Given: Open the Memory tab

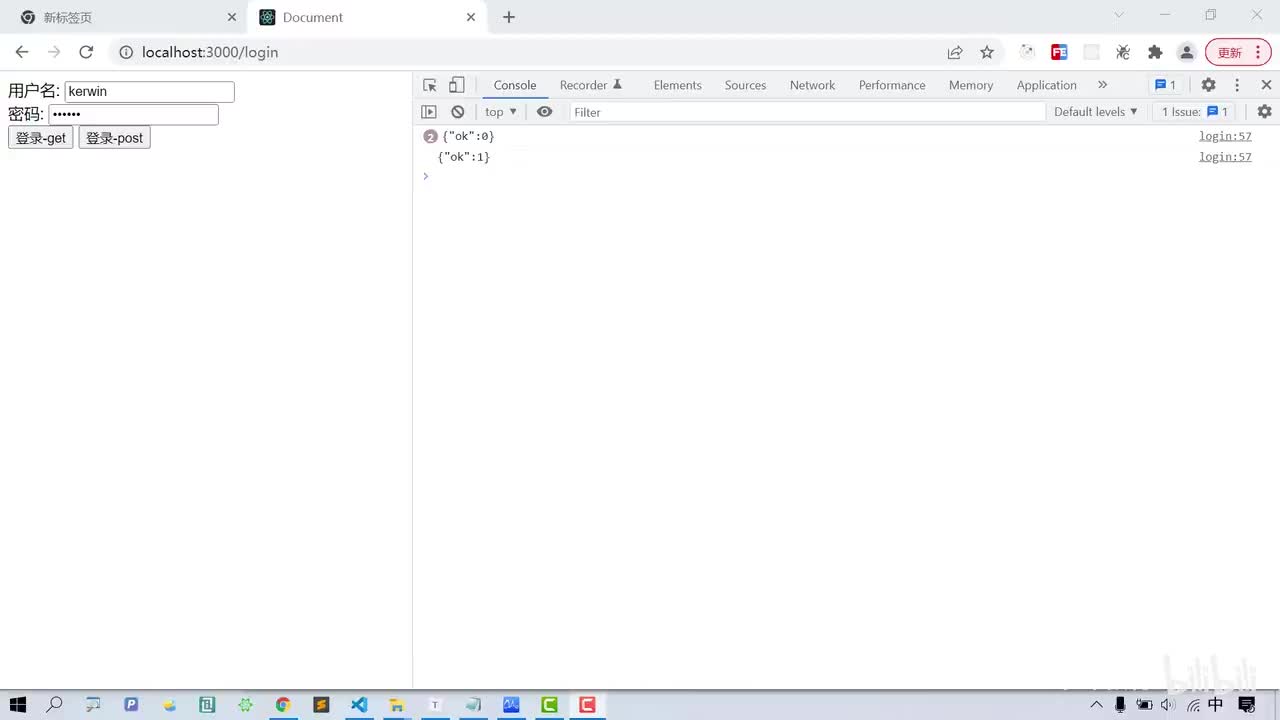Looking at the screenshot, I should pyautogui.click(x=971, y=85).
